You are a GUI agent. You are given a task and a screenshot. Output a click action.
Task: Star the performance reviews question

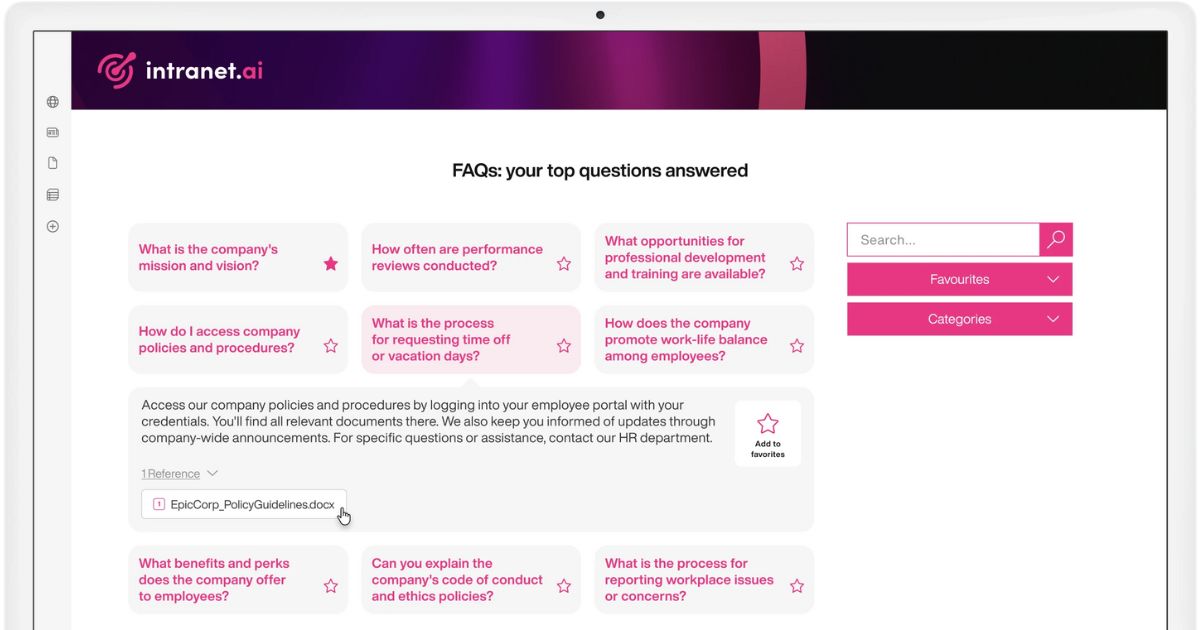[x=564, y=264]
